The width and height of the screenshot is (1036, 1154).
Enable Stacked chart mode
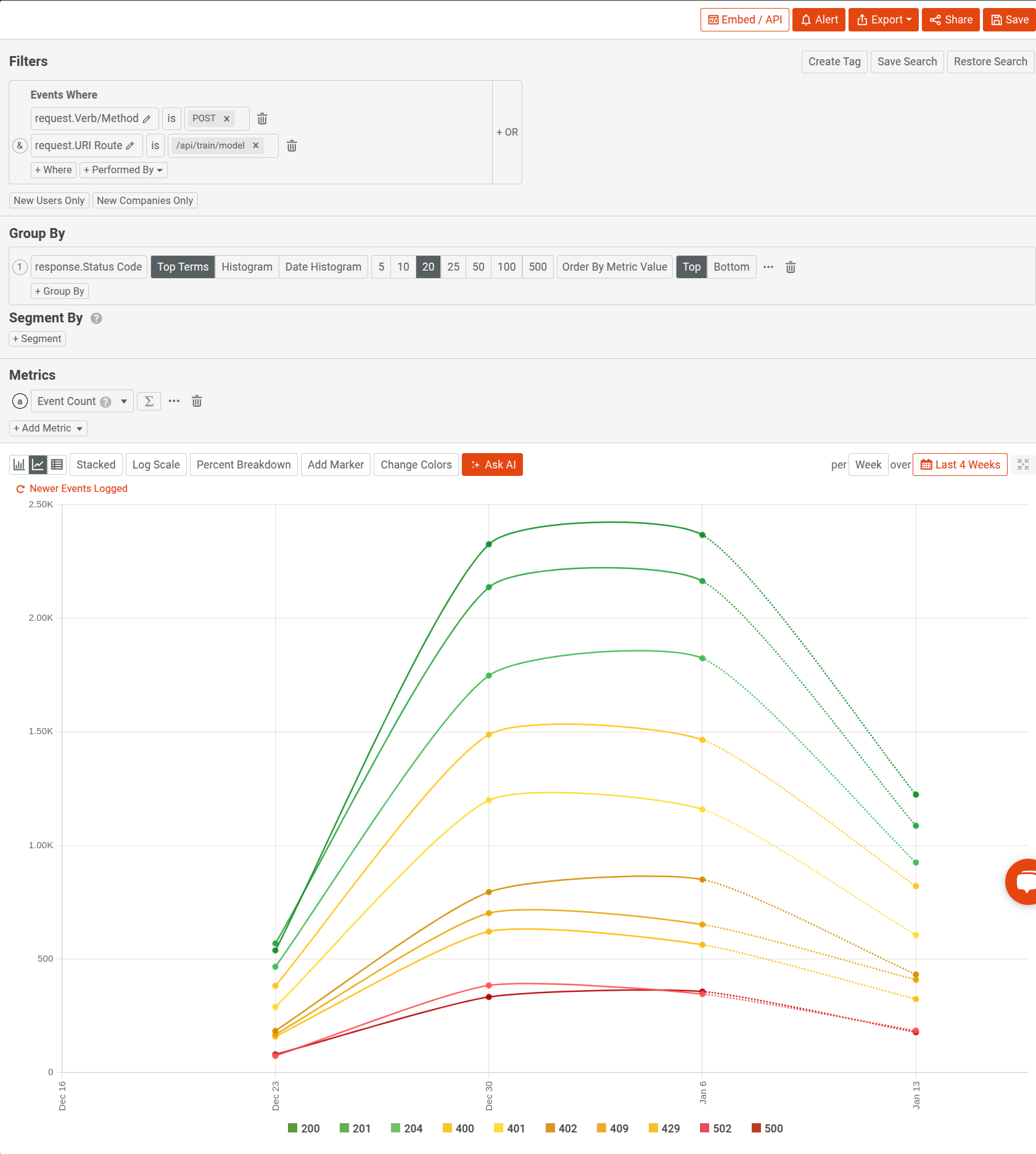point(96,464)
